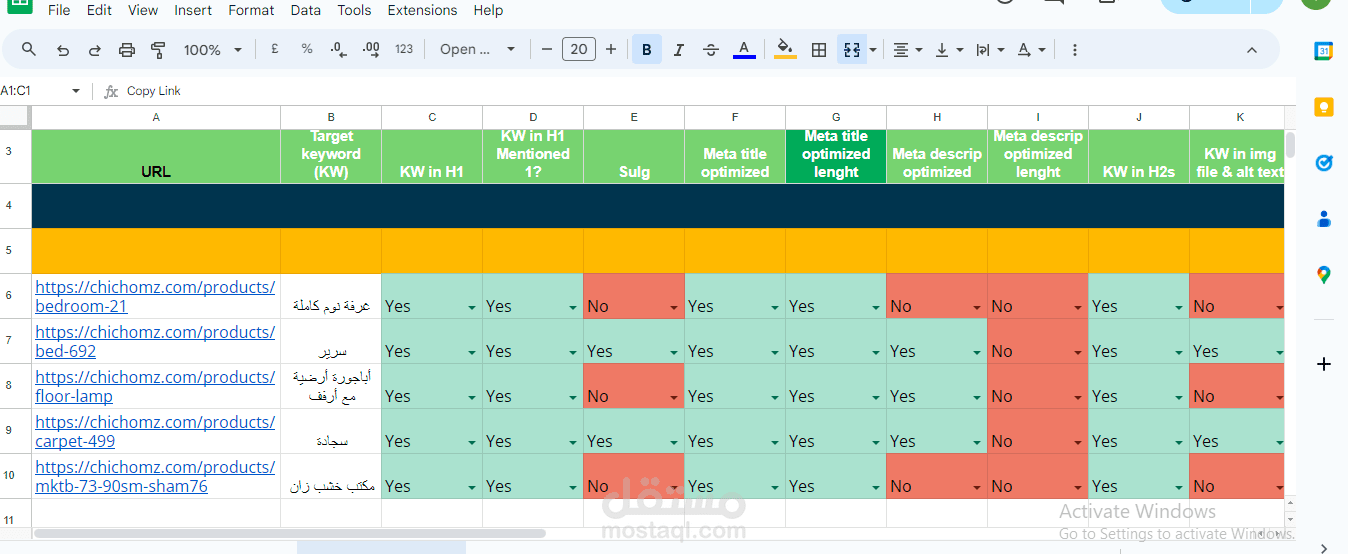Open the 123 number formats menu
1348x554 pixels.
point(404,49)
